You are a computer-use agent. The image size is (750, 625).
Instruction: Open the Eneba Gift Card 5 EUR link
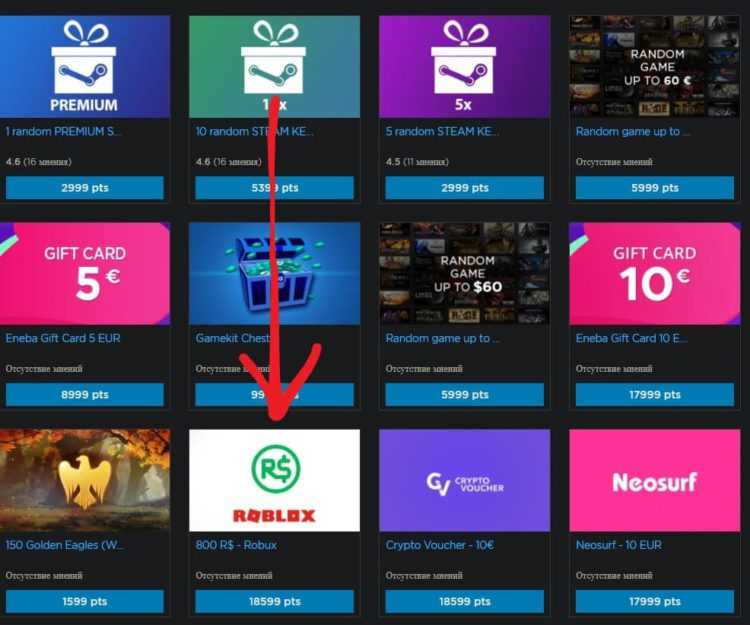pyautogui.click(x=63, y=338)
